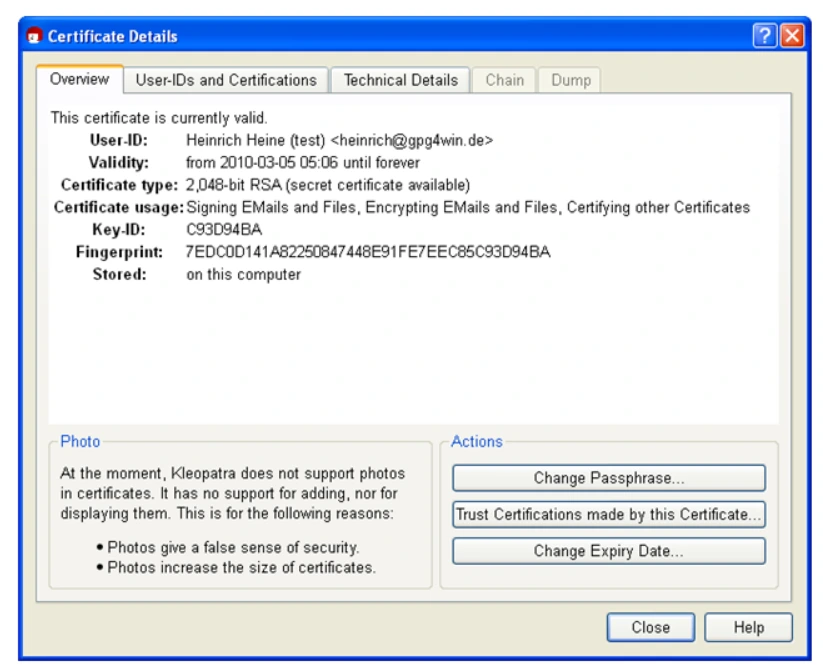Click the "Certificate usage:" label
This screenshot has height=671, width=823.
click(119, 207)
